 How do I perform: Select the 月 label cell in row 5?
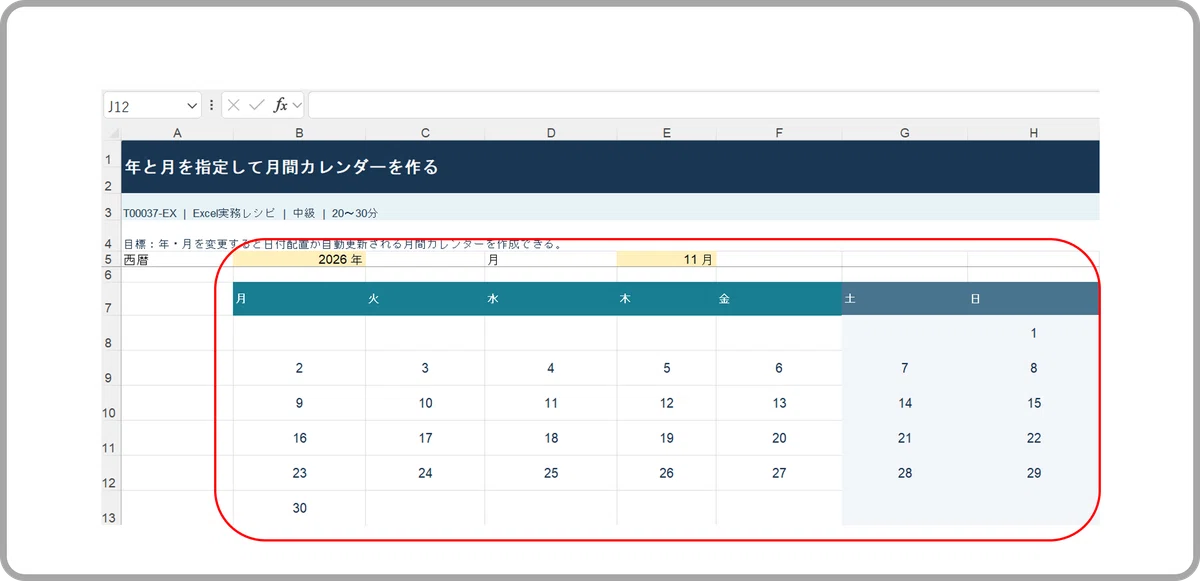(x=551, y=259)
